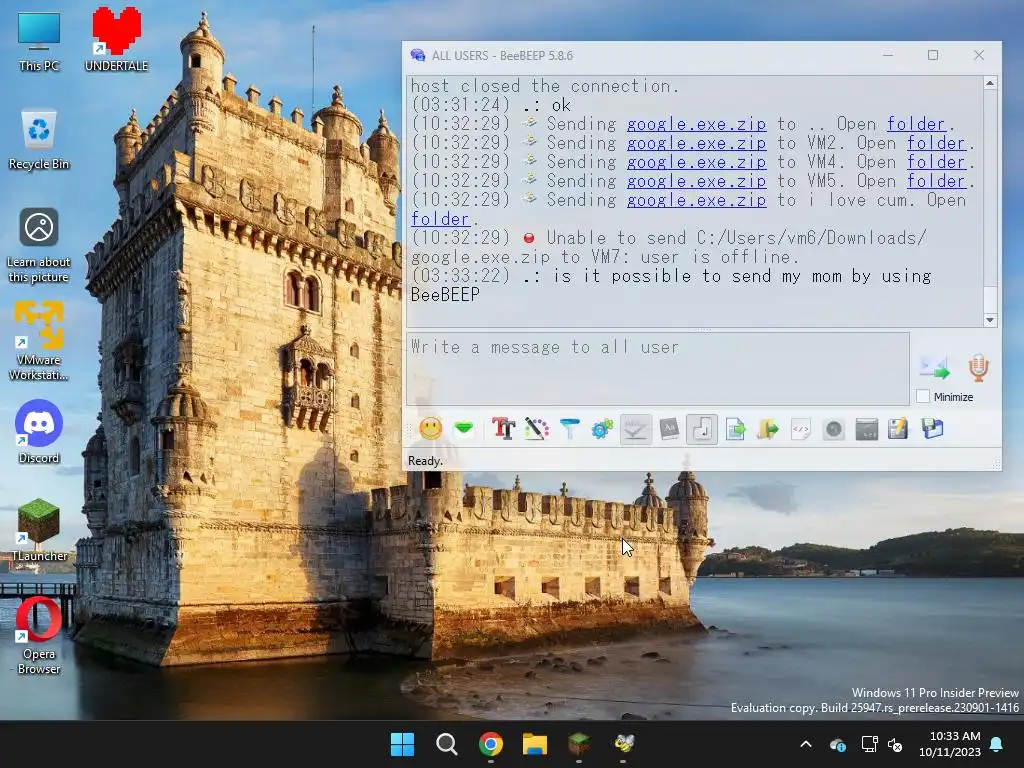Click the blue floppy disks save icon
This screenshot has height=768, width=1024.
933,429
